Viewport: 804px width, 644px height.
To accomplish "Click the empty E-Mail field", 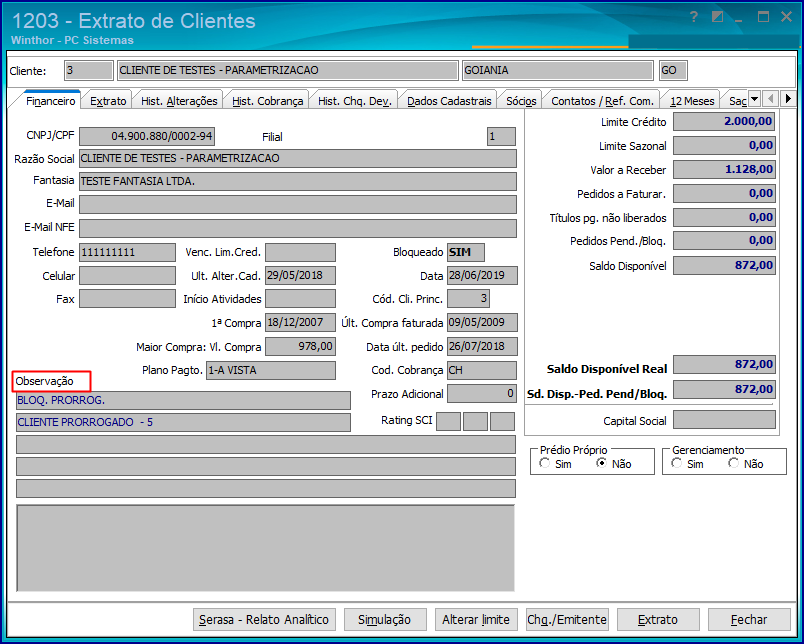I will [x=298, y=204].
